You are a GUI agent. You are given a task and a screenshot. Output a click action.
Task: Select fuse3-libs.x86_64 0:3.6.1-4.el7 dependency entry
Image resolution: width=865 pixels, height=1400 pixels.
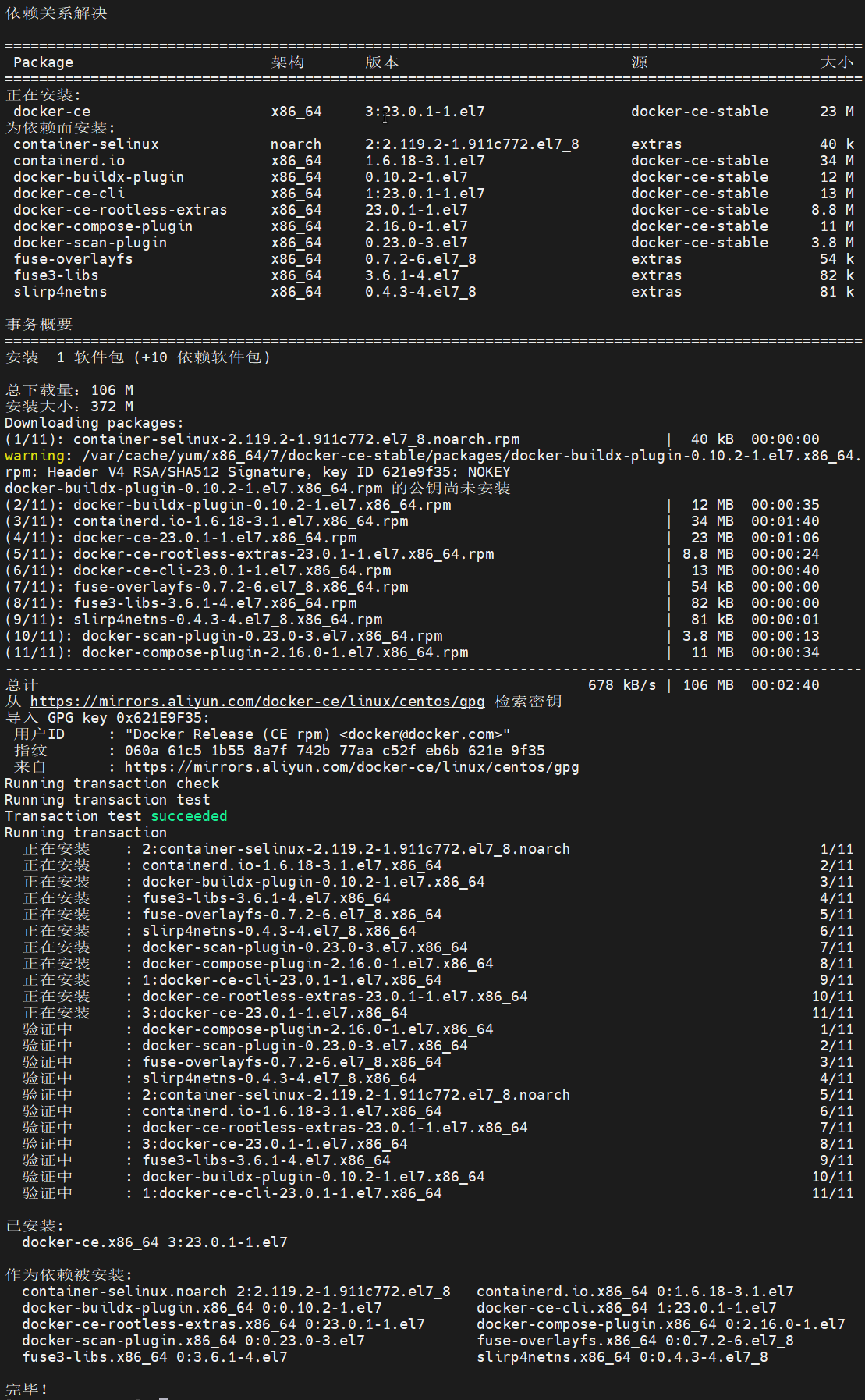(x=154, y=1357)
